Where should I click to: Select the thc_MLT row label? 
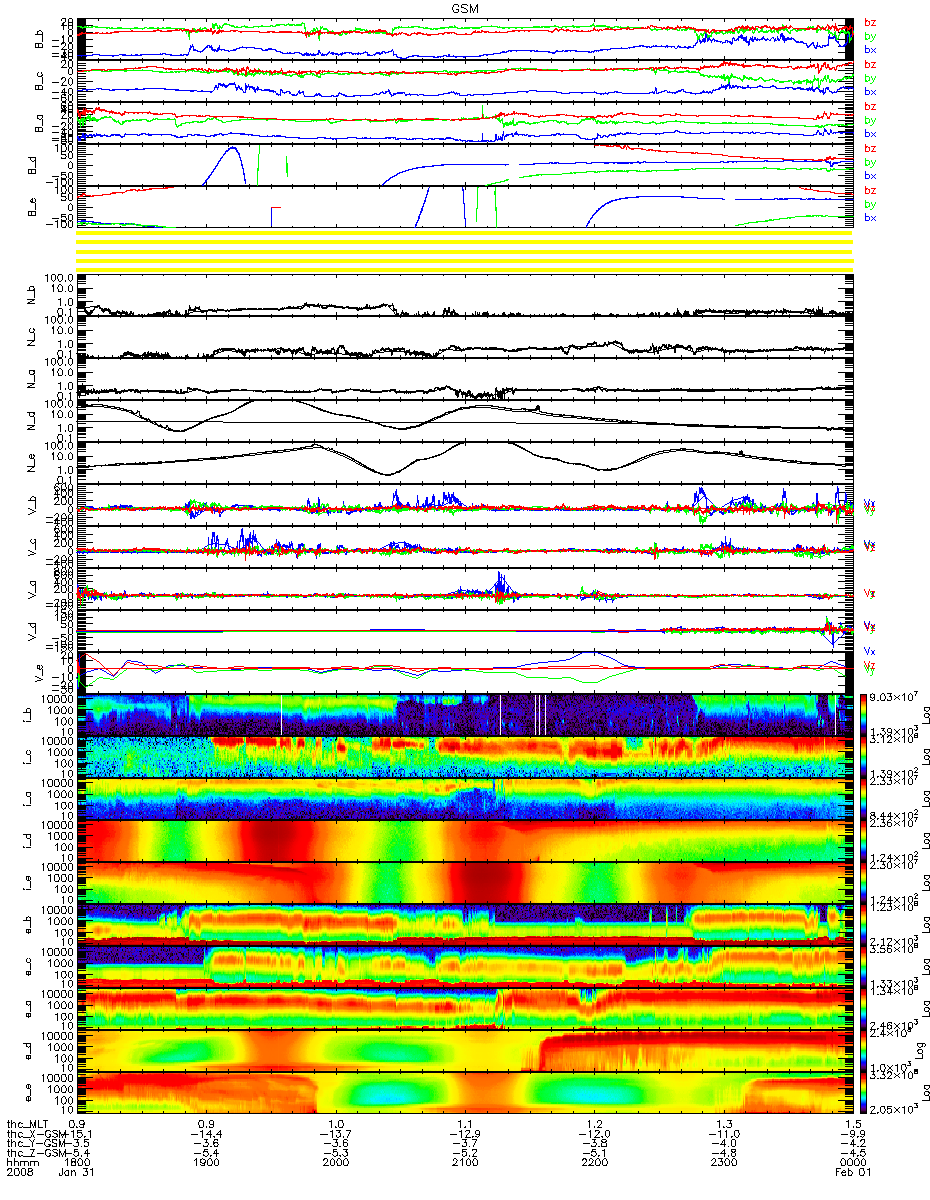tap(30, 1124)
